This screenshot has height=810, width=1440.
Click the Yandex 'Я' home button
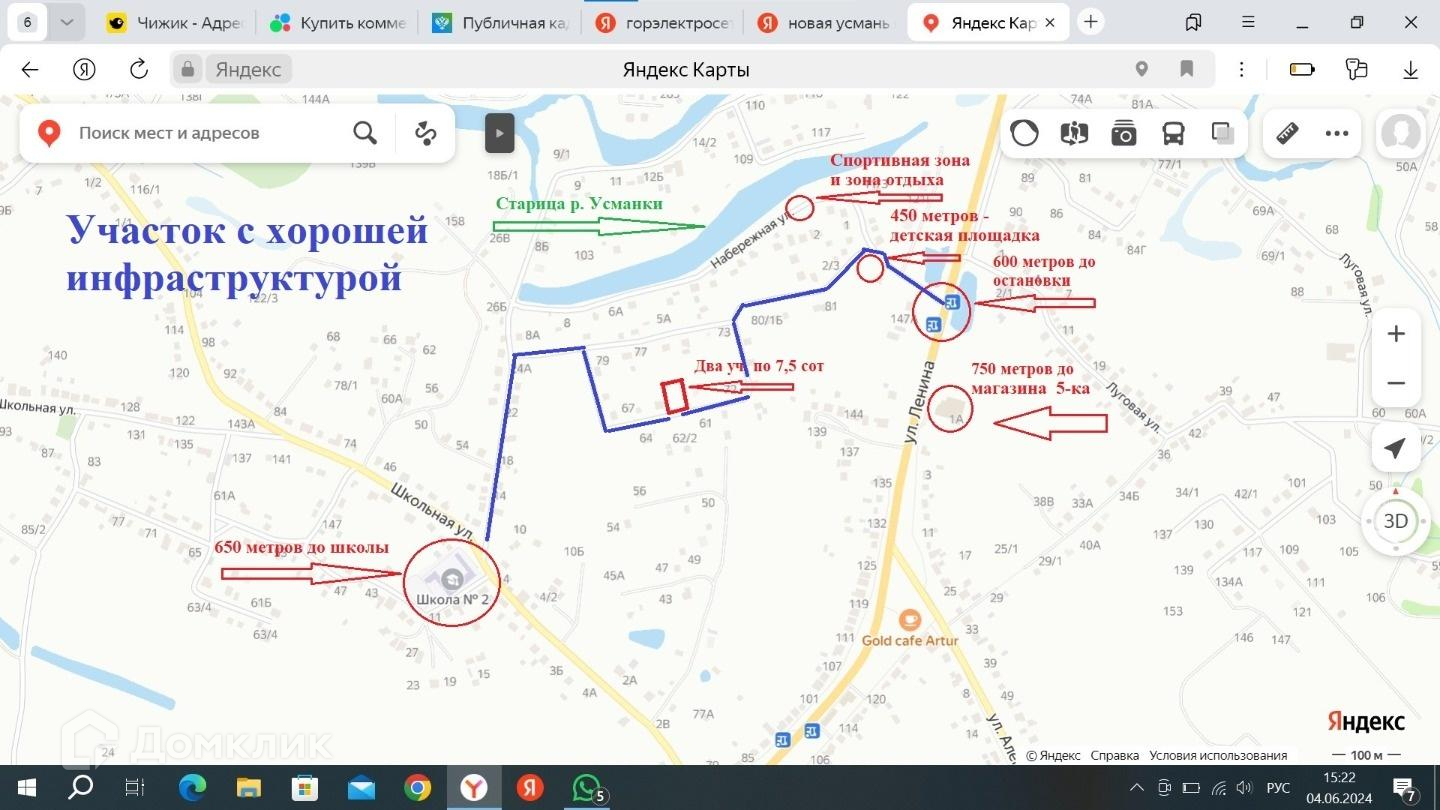click(84, 69)
